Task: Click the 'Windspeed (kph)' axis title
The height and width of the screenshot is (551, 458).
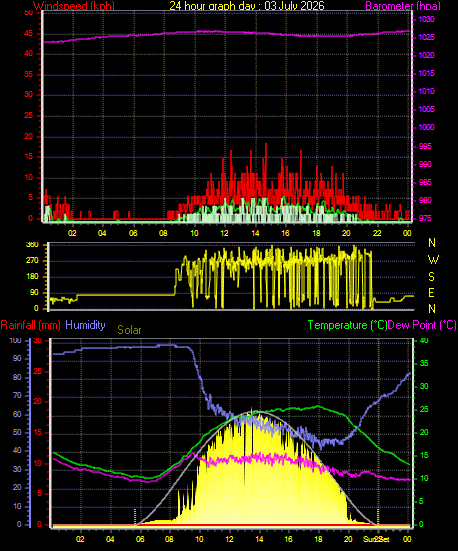Action: tap(74, 6)
